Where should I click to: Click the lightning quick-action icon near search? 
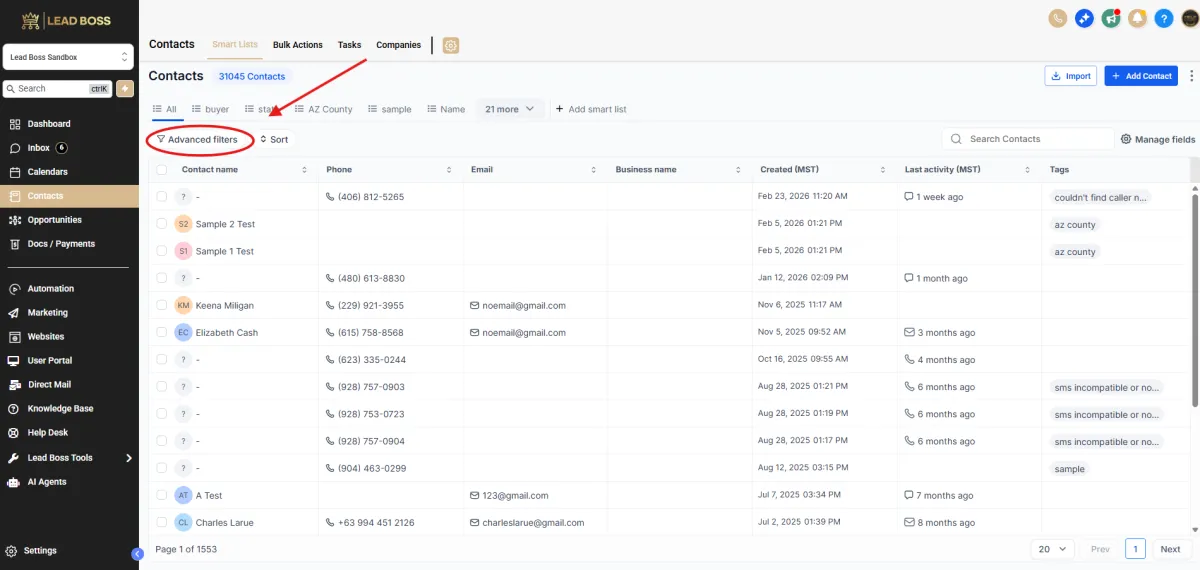[125, 88]
